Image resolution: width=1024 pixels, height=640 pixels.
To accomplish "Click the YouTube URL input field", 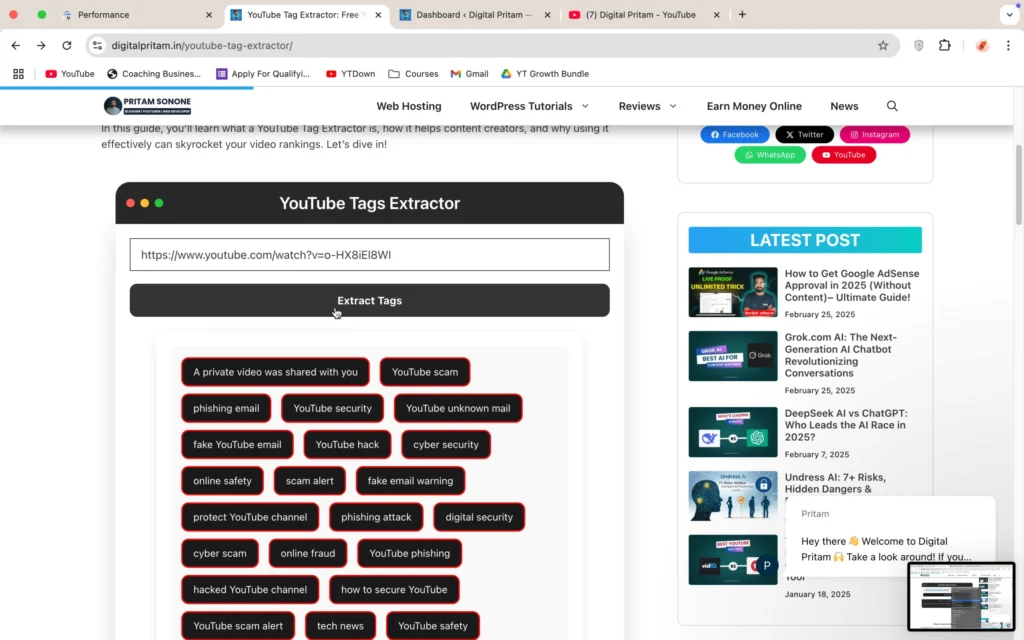I will coord(369,255).
